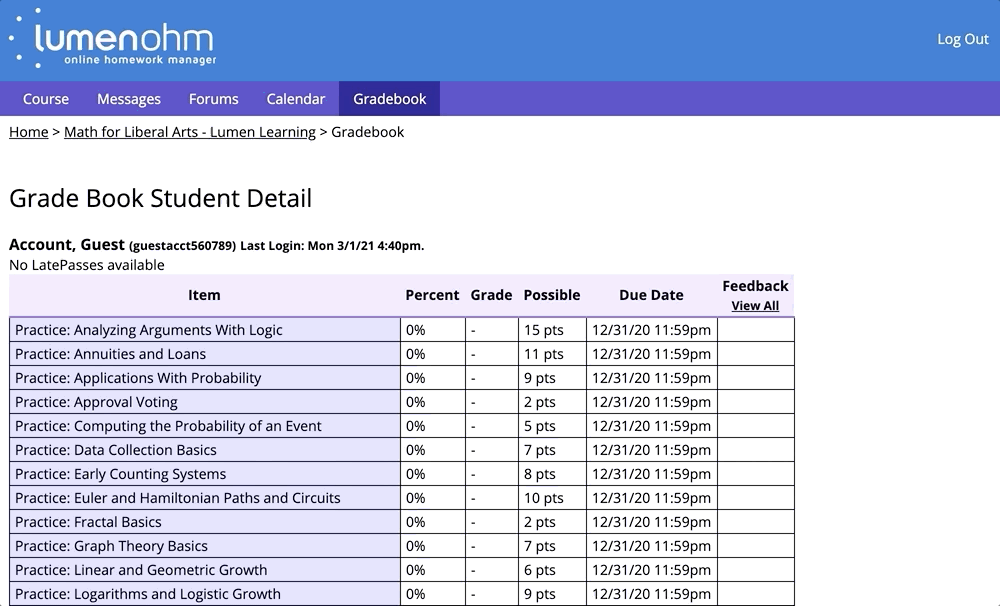
Task: Open Math for Liberal Arts breadcrumb link
Action: 190,132
